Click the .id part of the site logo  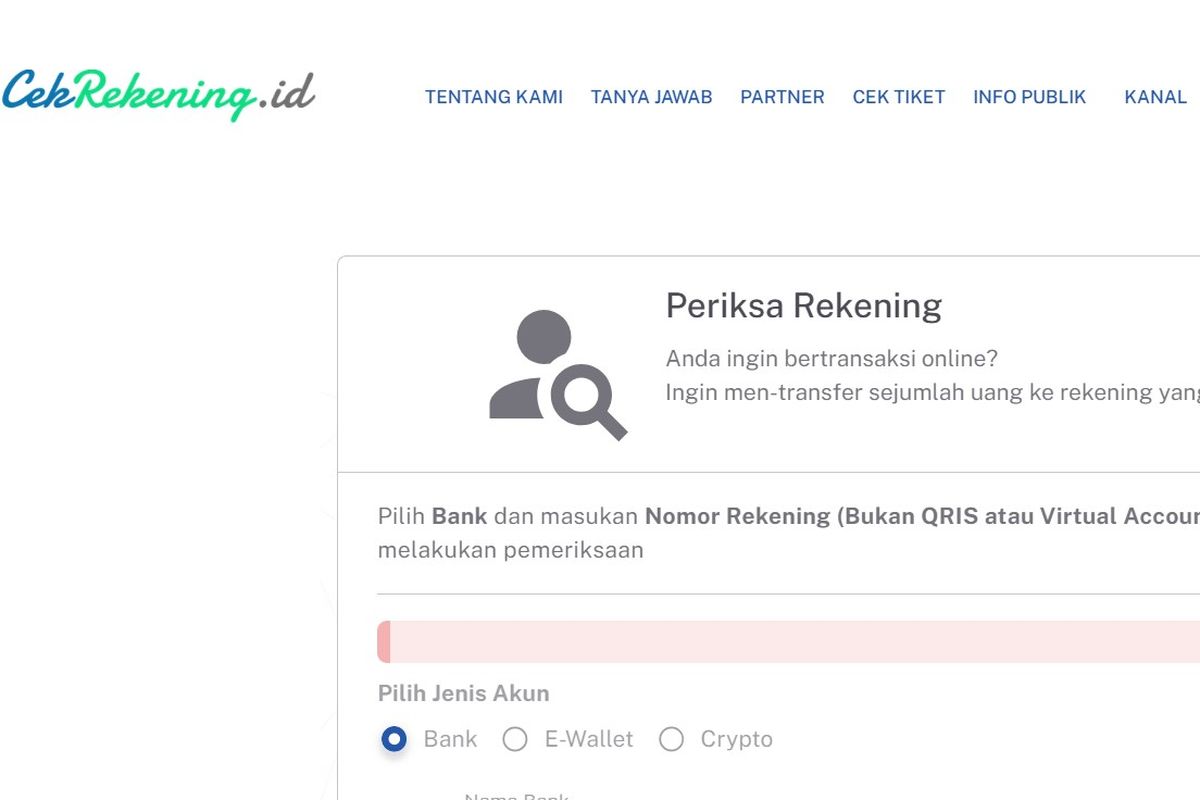(285, 95)
